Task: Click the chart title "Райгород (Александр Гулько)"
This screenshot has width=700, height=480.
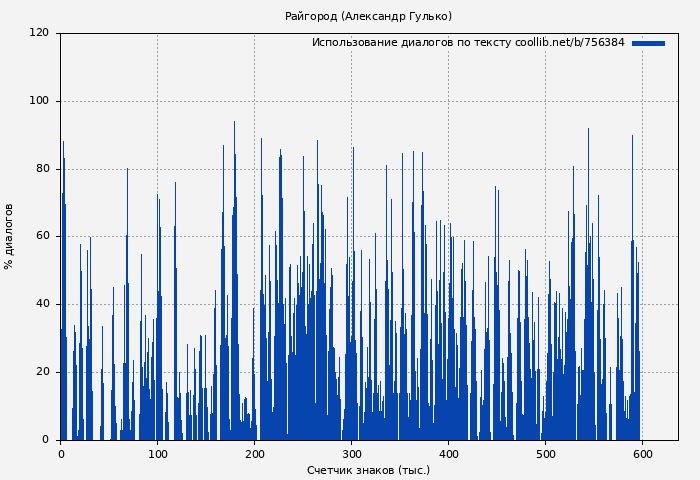Action: click(368, 16)
